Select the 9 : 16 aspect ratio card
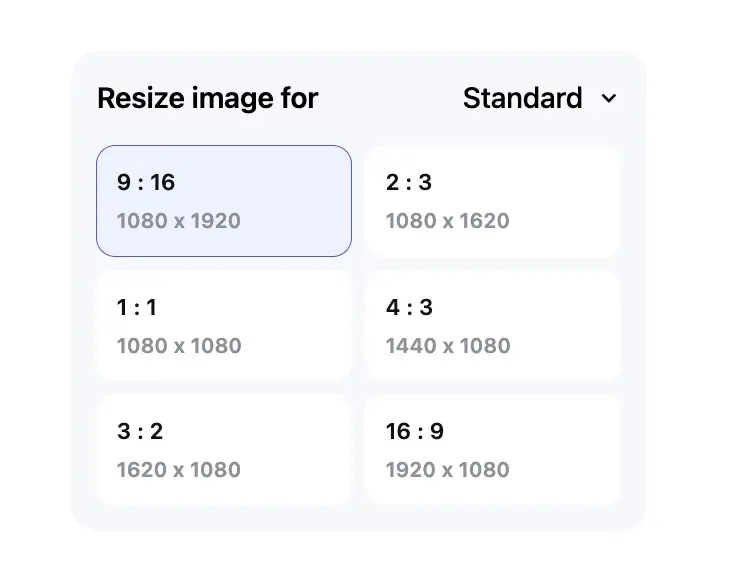 224,201
